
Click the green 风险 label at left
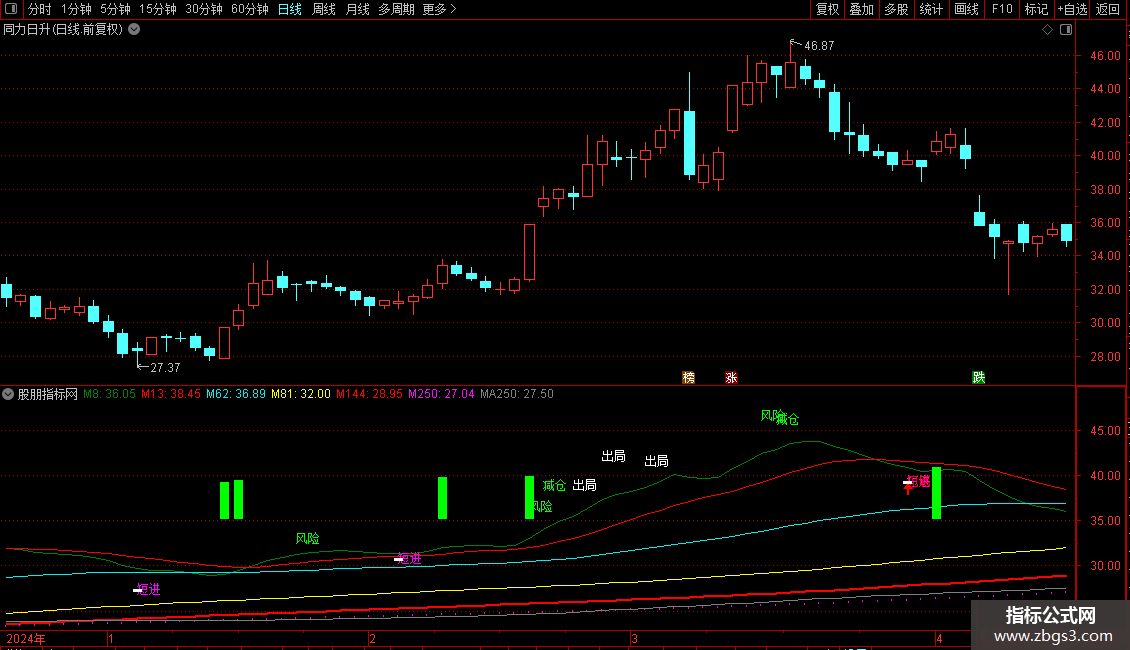(307, 538)
